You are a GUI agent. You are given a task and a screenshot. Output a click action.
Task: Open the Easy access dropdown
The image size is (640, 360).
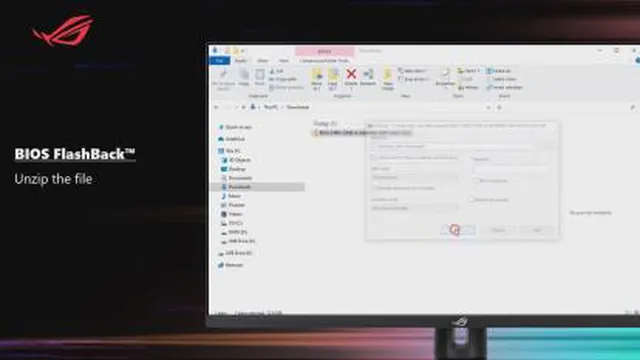pyautogui.click(x=413, y=79)
